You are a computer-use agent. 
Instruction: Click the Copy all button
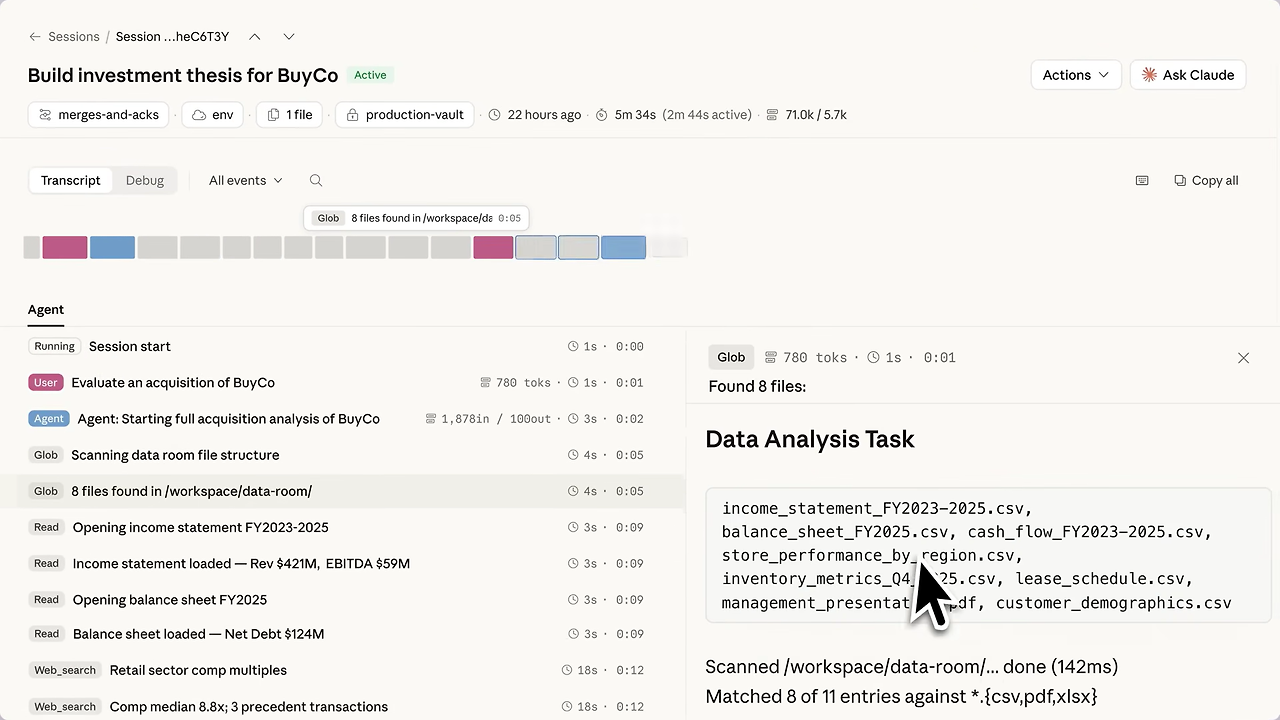click(x=1206, y=181)
